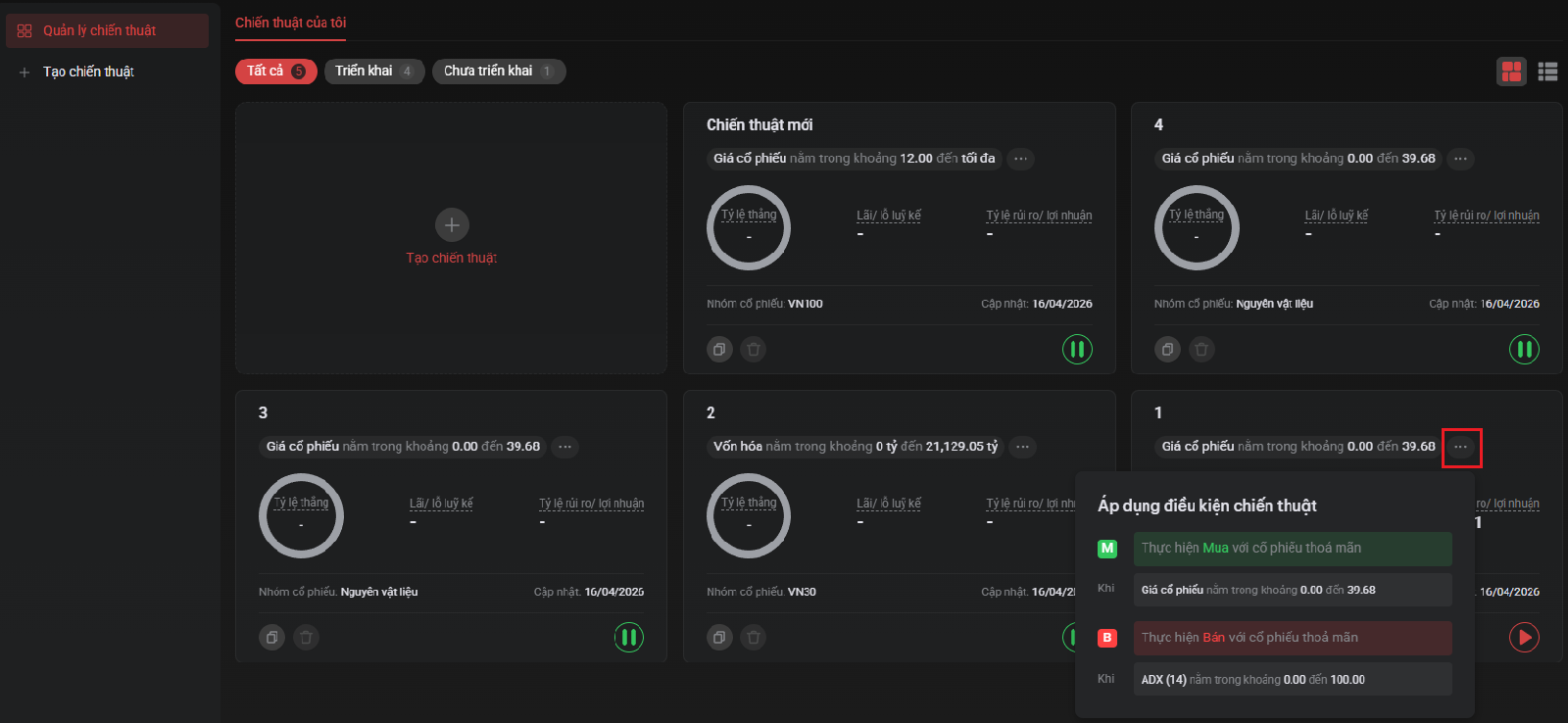Click the plus button to create strategy
Viewport: 1568px width, 723px height.
(452, 225)
